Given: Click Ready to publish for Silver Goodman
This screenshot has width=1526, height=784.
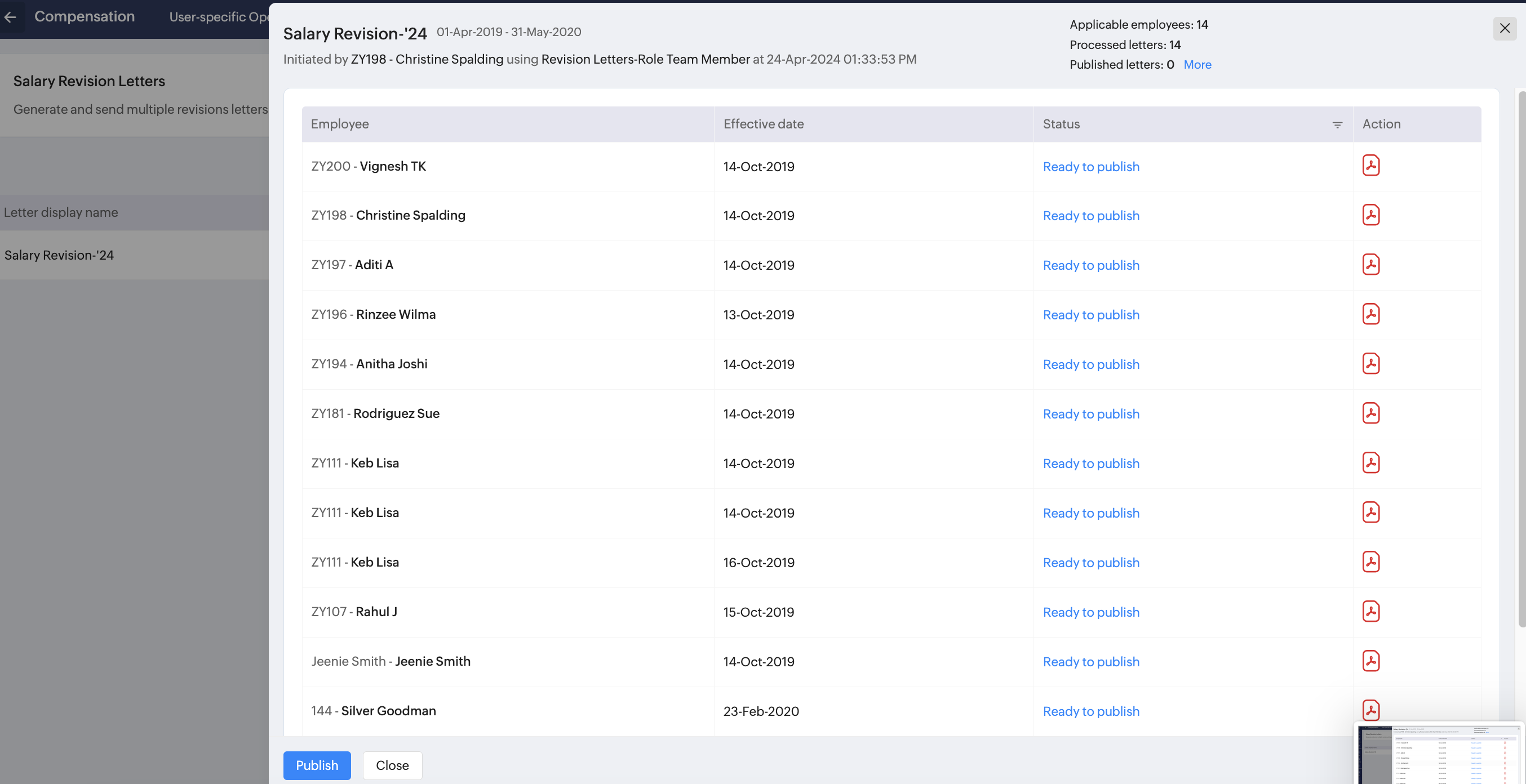Looking at the screenshot, I should click(1090, 711).
